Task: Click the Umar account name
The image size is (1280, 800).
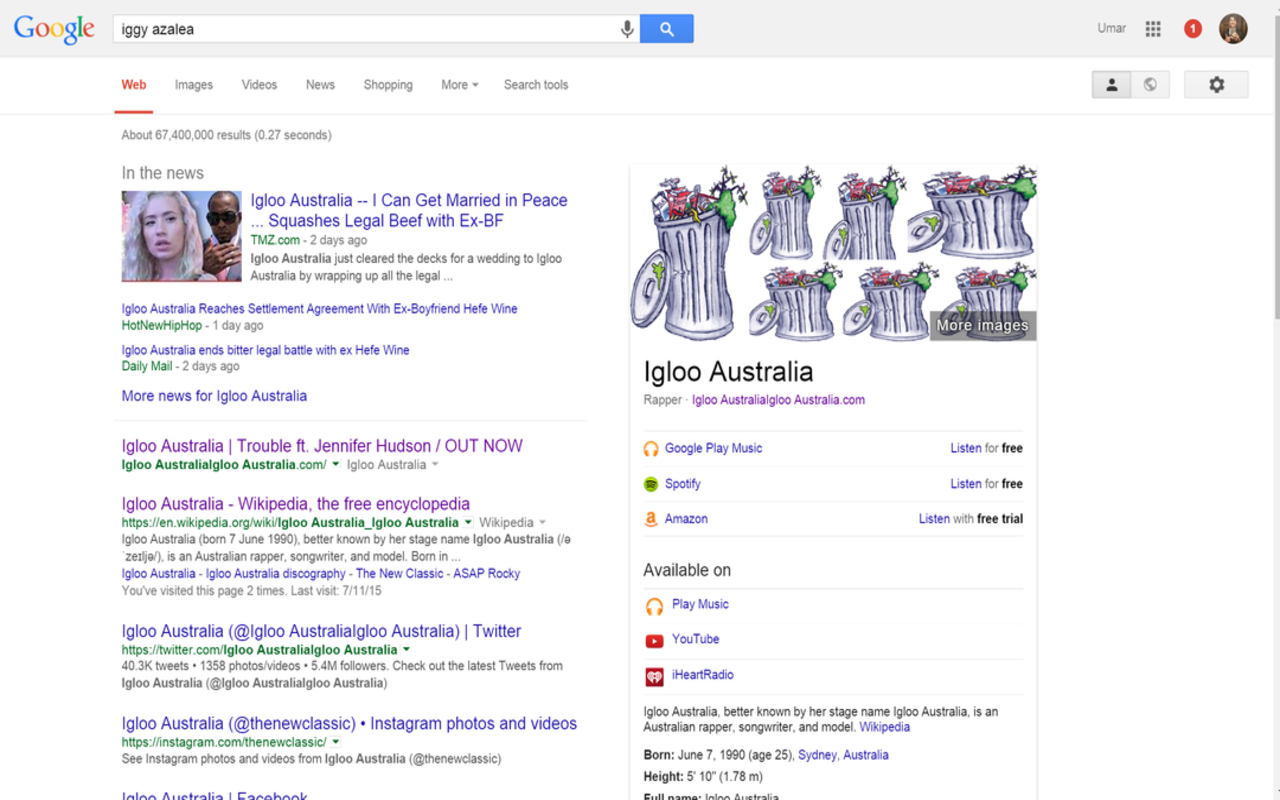Action: pos(1111,29)
